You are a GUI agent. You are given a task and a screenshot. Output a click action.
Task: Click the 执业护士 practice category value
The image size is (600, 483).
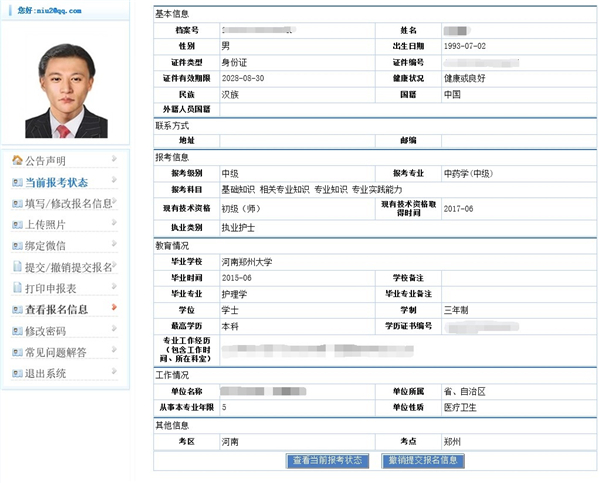pyautogui.click(x=238, y=228)
